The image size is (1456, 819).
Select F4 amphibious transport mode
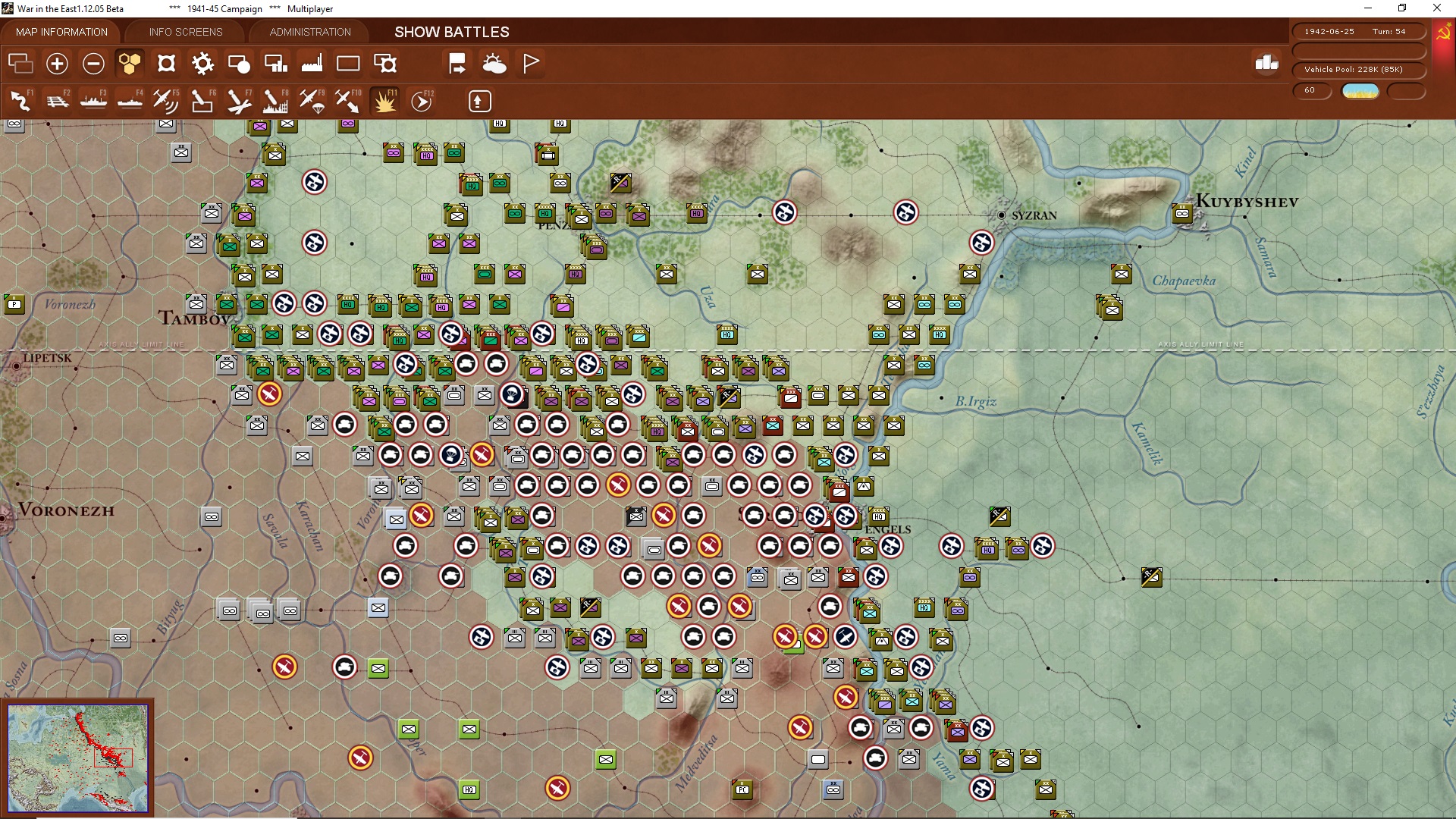pos(130,101)
